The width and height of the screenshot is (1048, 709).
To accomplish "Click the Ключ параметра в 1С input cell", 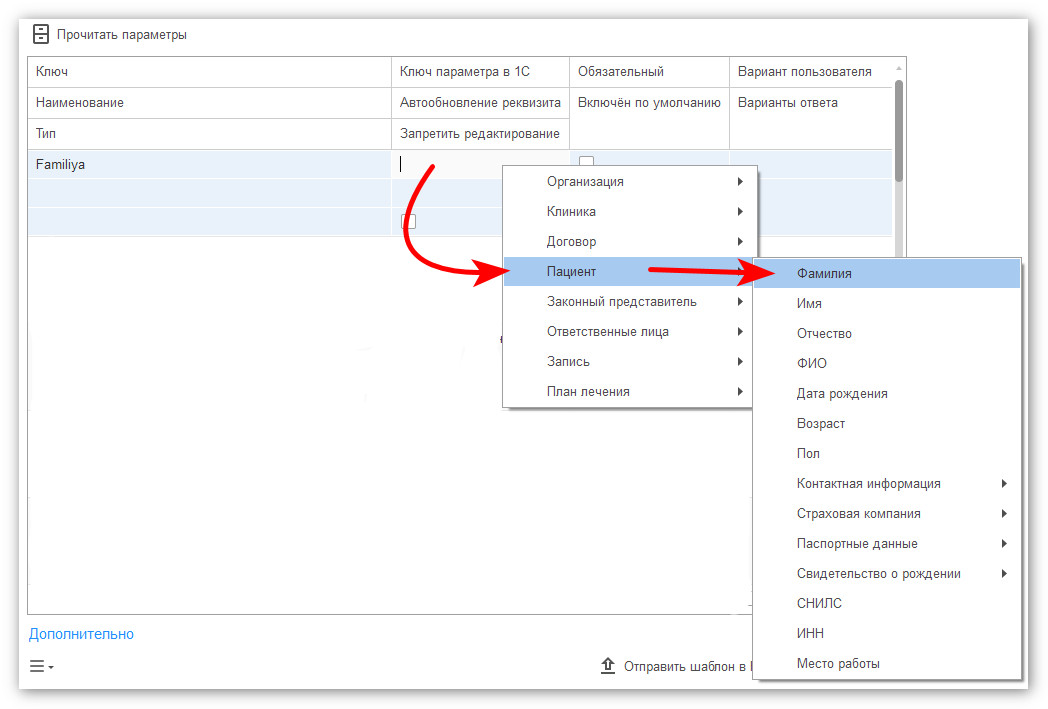I will (x=480, y=164).
